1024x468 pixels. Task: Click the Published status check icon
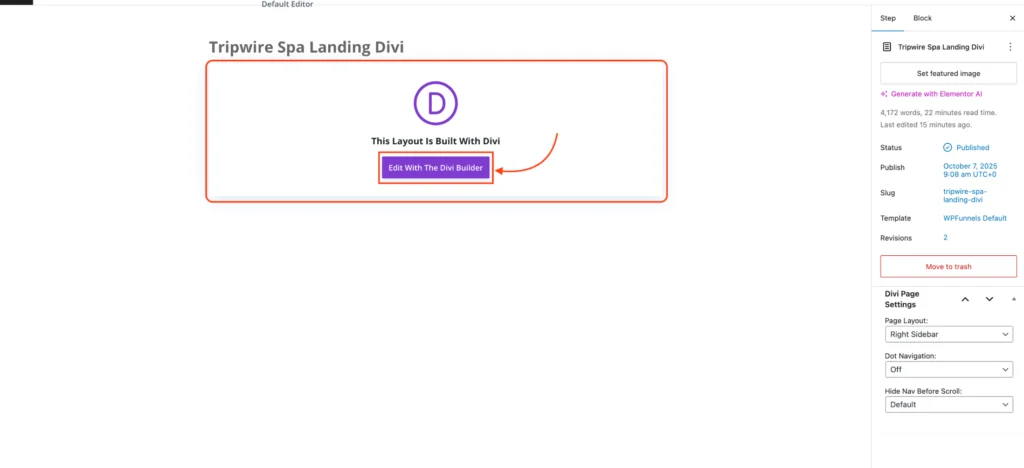(948, 148)
